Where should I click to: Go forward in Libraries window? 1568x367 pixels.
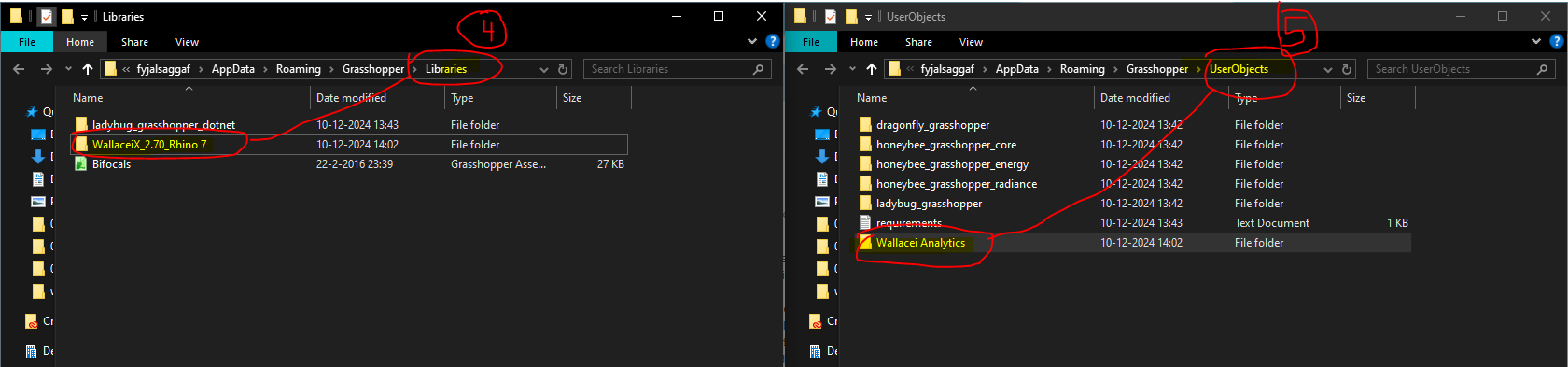[x=46, y=69]
